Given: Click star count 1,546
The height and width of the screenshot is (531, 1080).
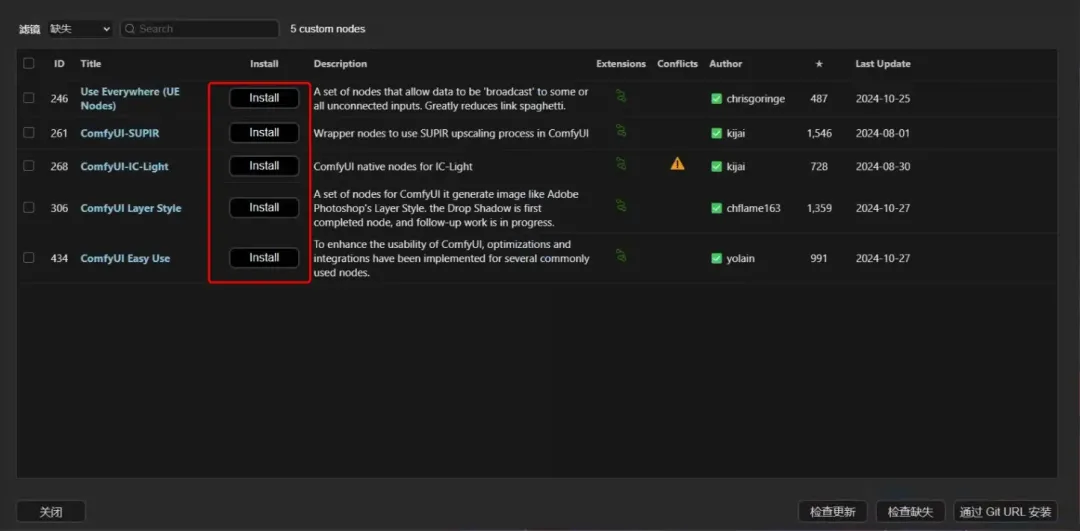Looking at the screenshot, I should tap(819, 133).
